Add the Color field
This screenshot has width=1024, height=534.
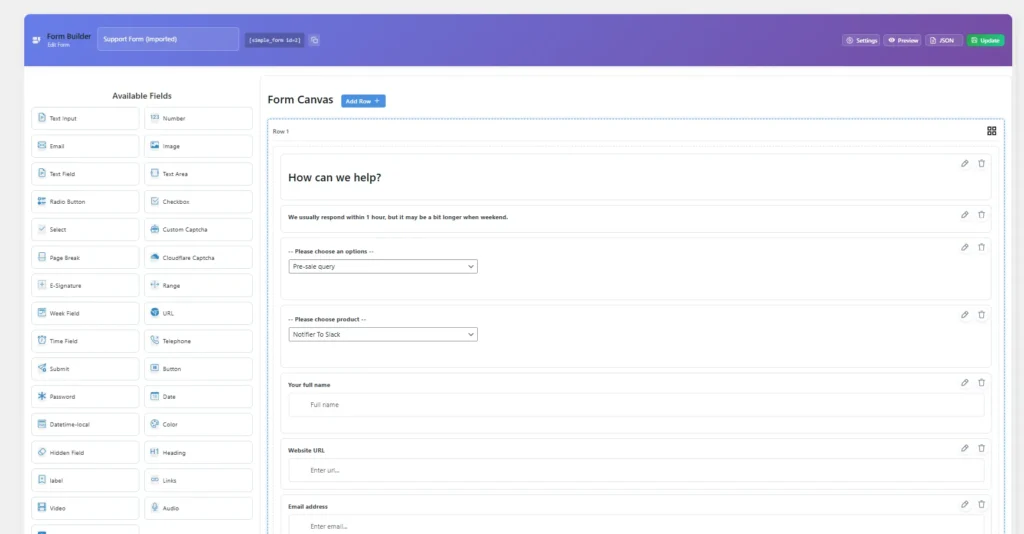(x=199, y=424)
